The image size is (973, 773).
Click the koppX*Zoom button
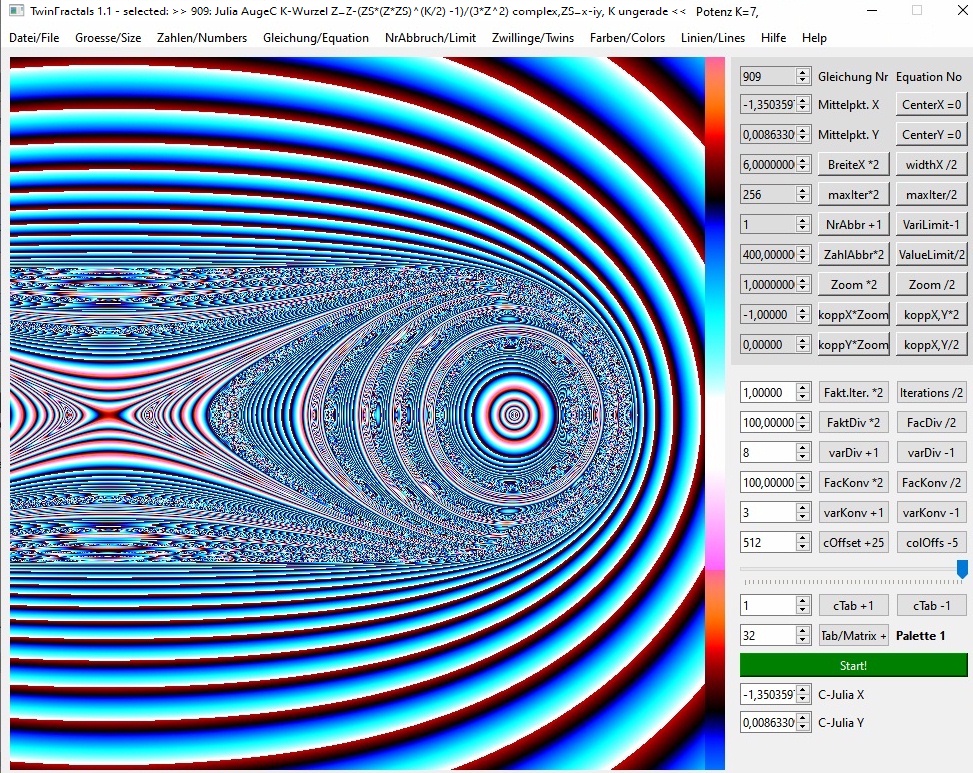853,315
